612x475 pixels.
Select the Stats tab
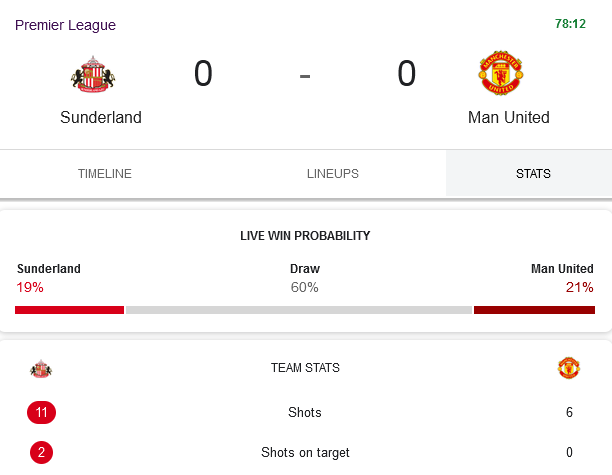pyautogui.click(x=533, y=174)
